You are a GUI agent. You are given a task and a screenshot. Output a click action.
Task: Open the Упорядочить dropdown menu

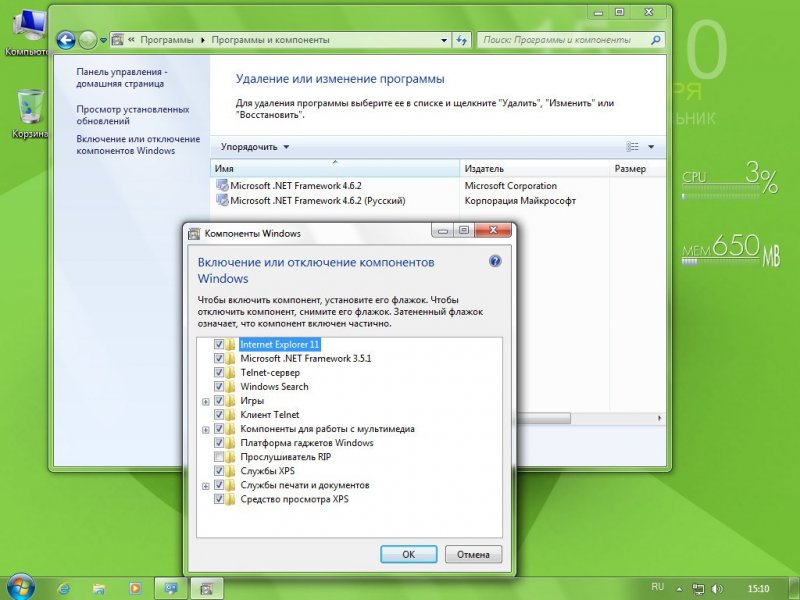255,147
